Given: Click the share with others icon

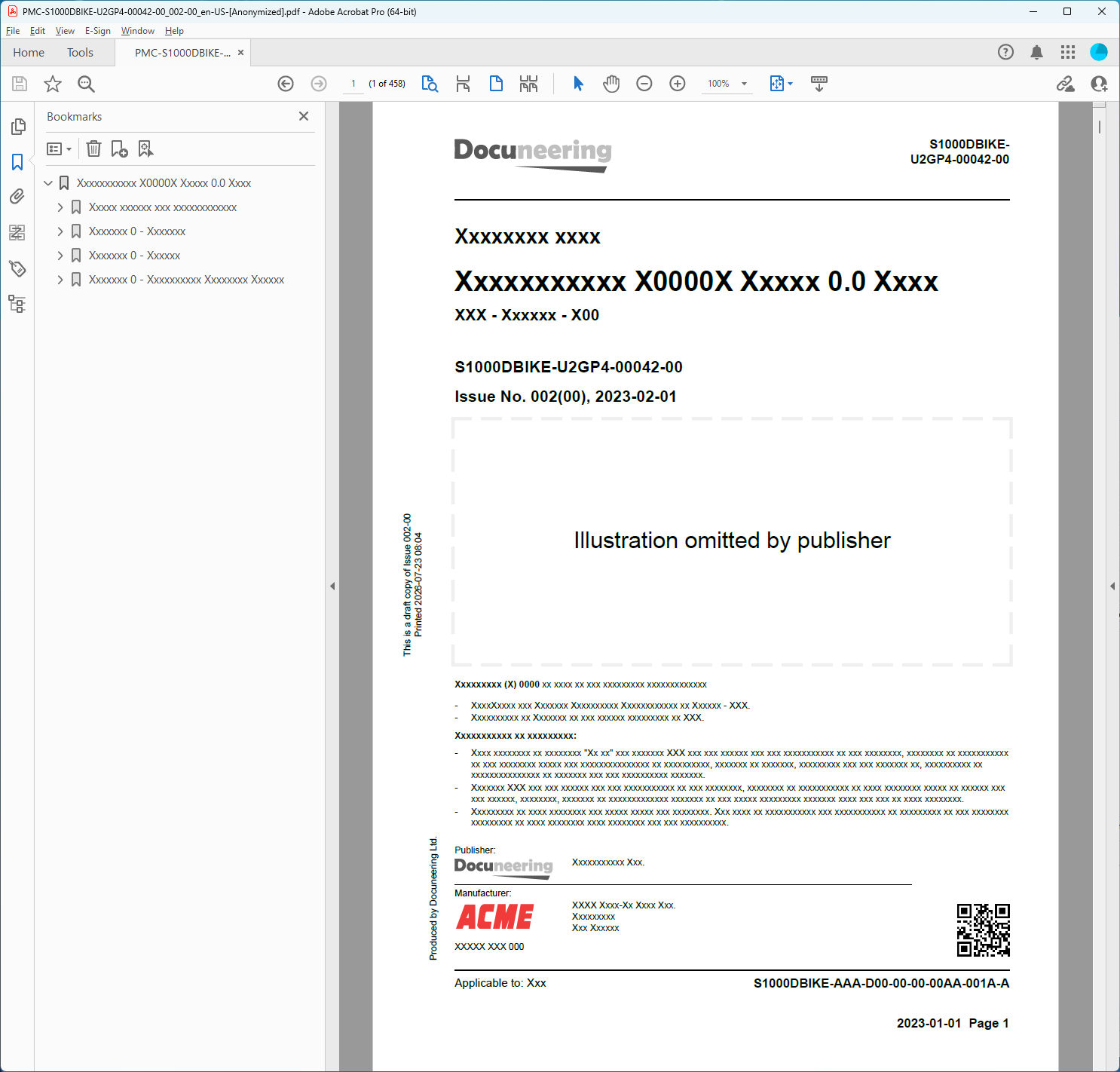Looking at the screenshot, I should pyautogui.click(x=1099, y=84).
